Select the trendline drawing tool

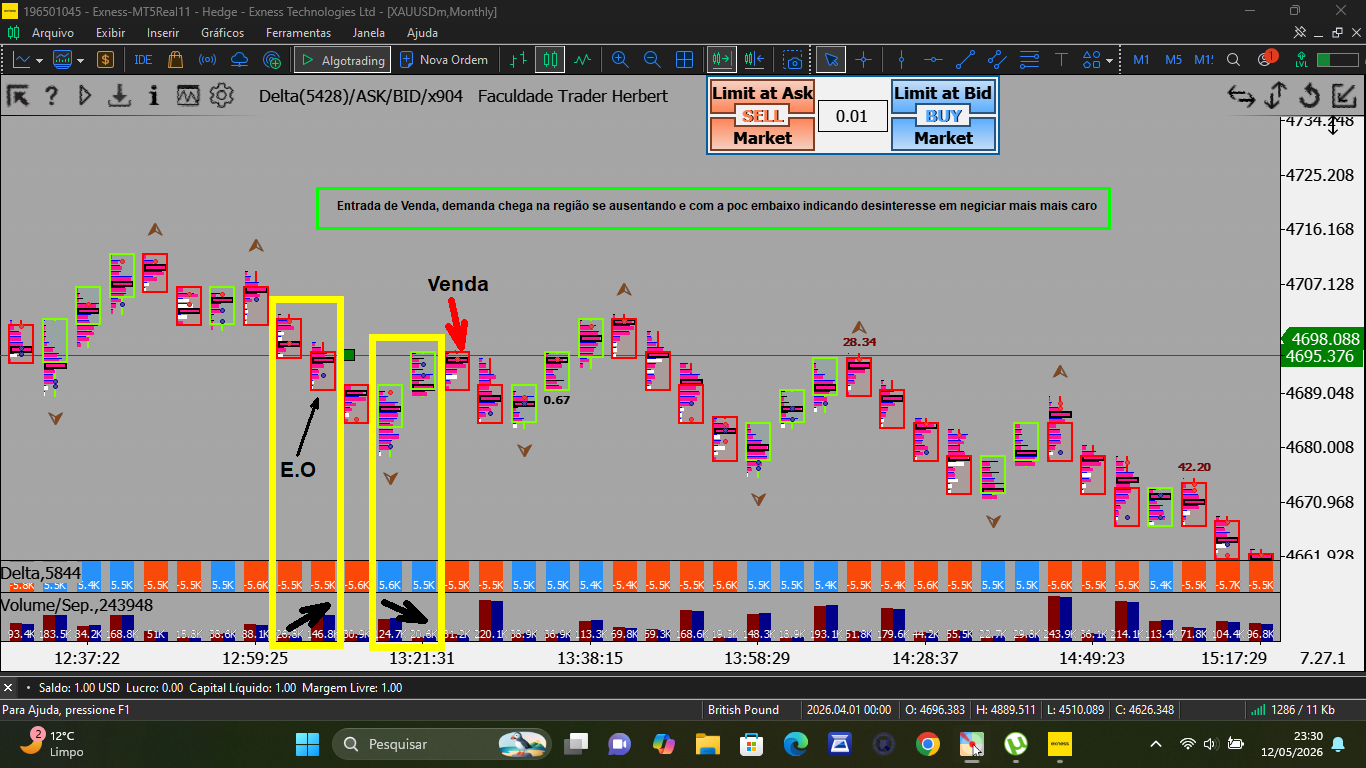click(965, 60)
